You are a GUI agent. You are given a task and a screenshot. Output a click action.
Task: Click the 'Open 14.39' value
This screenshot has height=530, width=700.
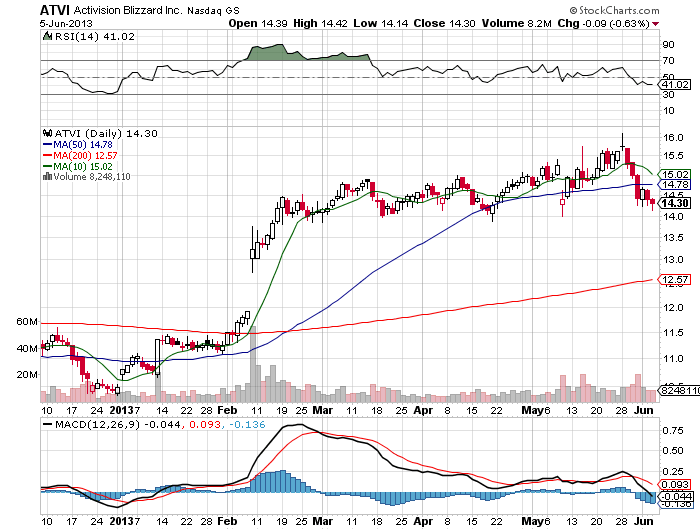tap(258, 23)
